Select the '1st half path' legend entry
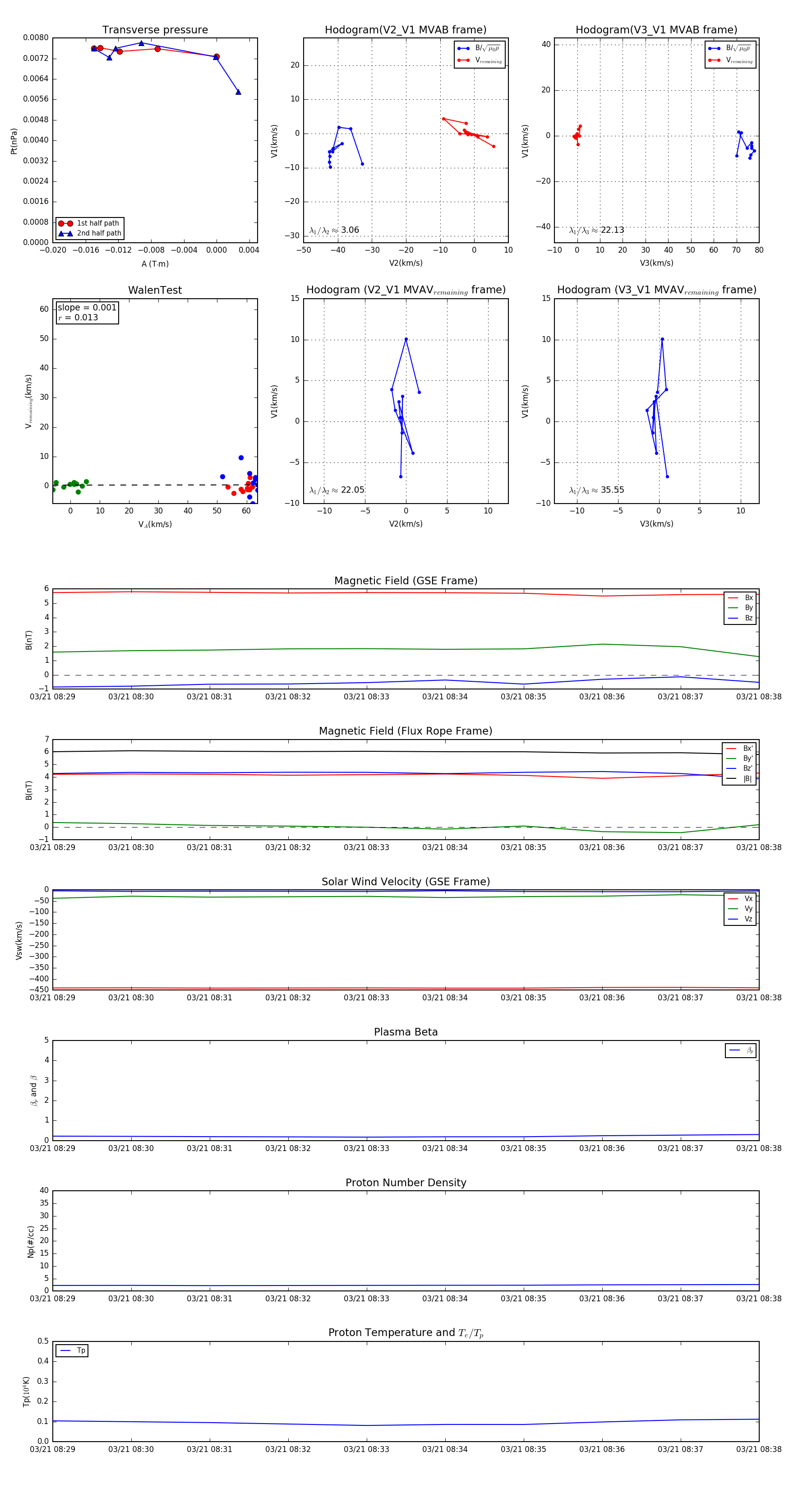812x1489 pixels. click(89, 223)
